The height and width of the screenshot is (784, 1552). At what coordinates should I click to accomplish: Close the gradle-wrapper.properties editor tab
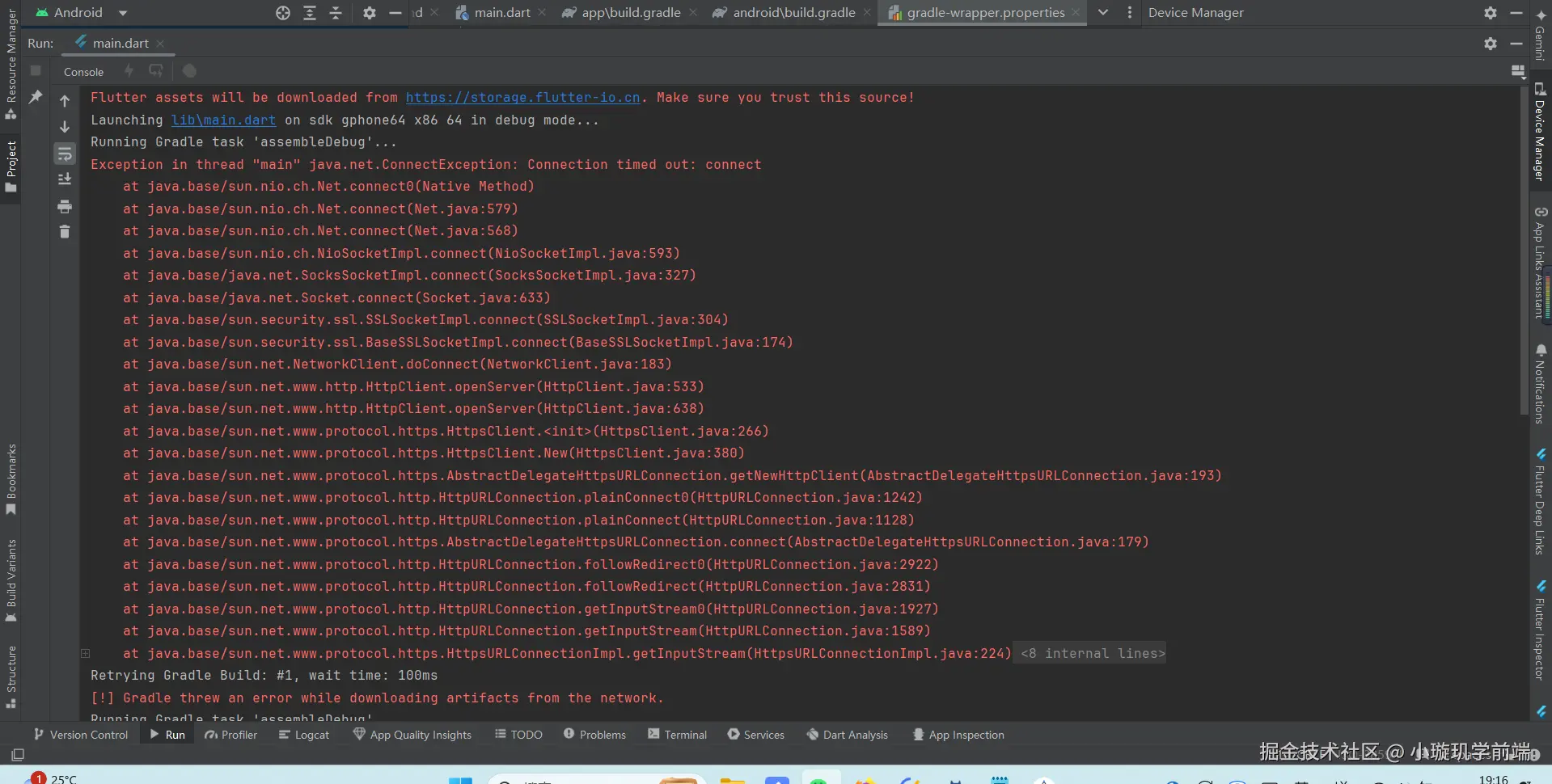pyautogui.click(x=1076, y=12)
